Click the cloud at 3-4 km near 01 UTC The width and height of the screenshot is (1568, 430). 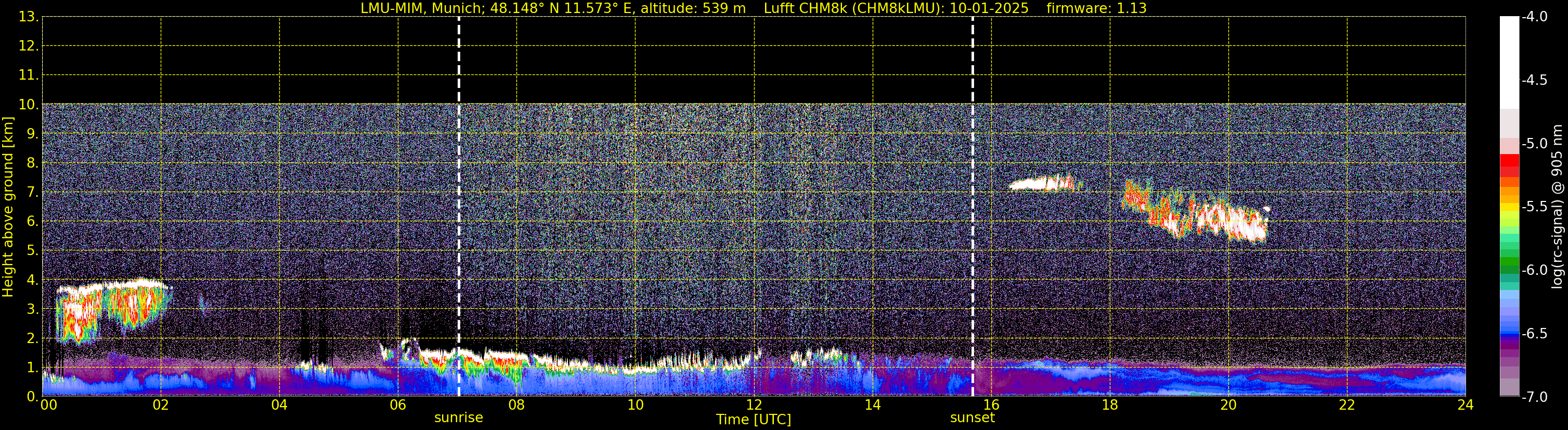114,311
